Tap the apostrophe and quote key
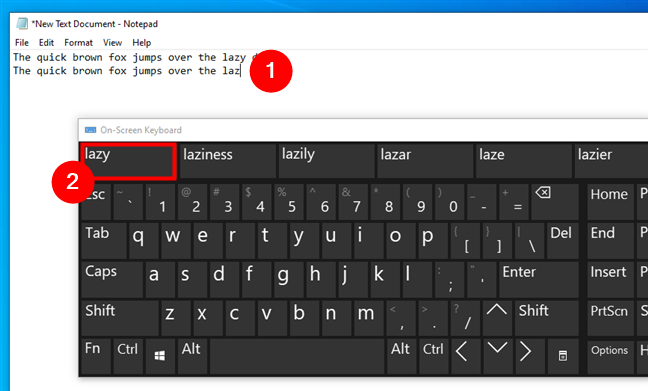 [x=481, y=279]
